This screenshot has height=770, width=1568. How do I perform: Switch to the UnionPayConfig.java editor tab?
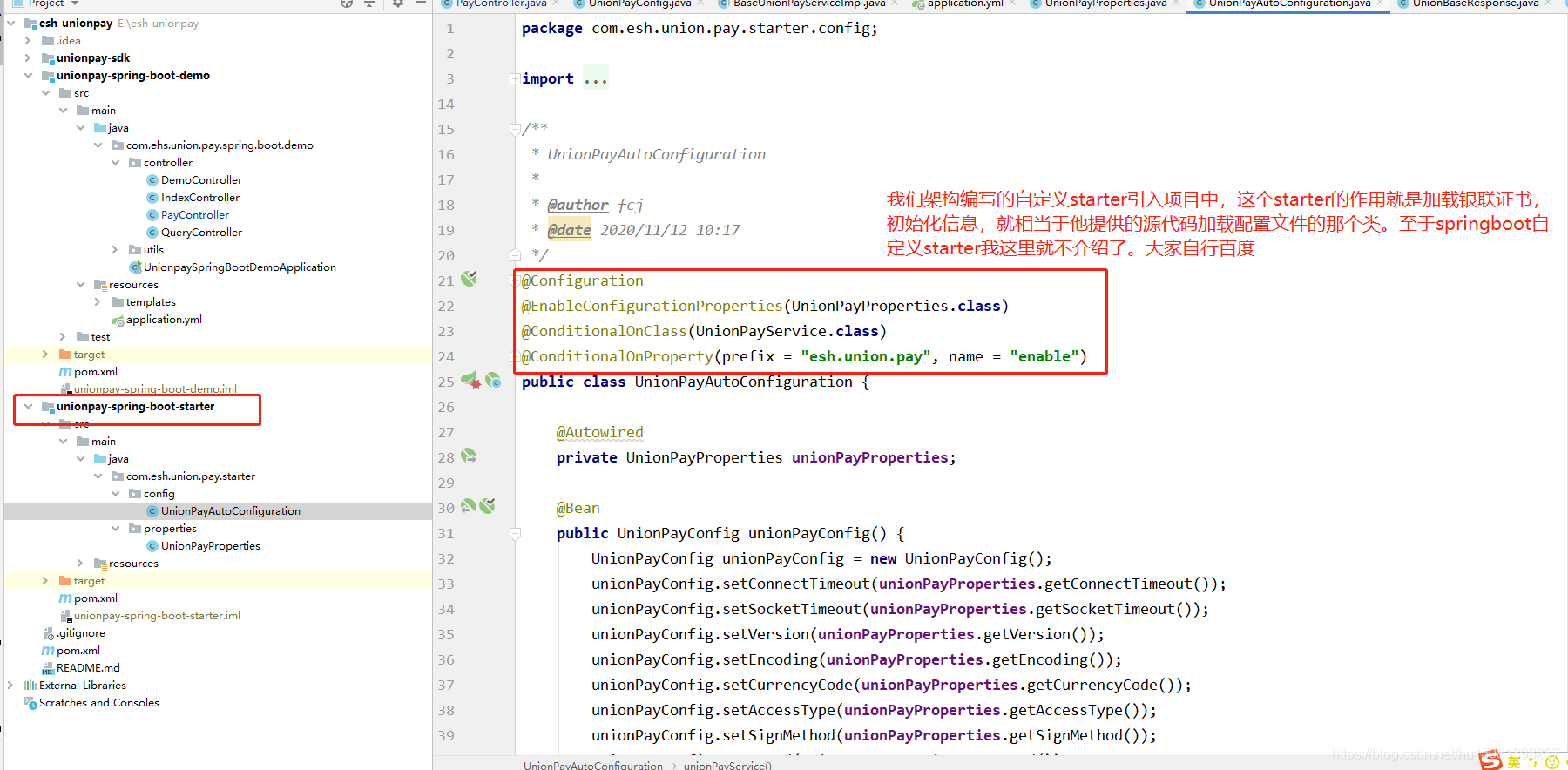[x=639, y=3]
